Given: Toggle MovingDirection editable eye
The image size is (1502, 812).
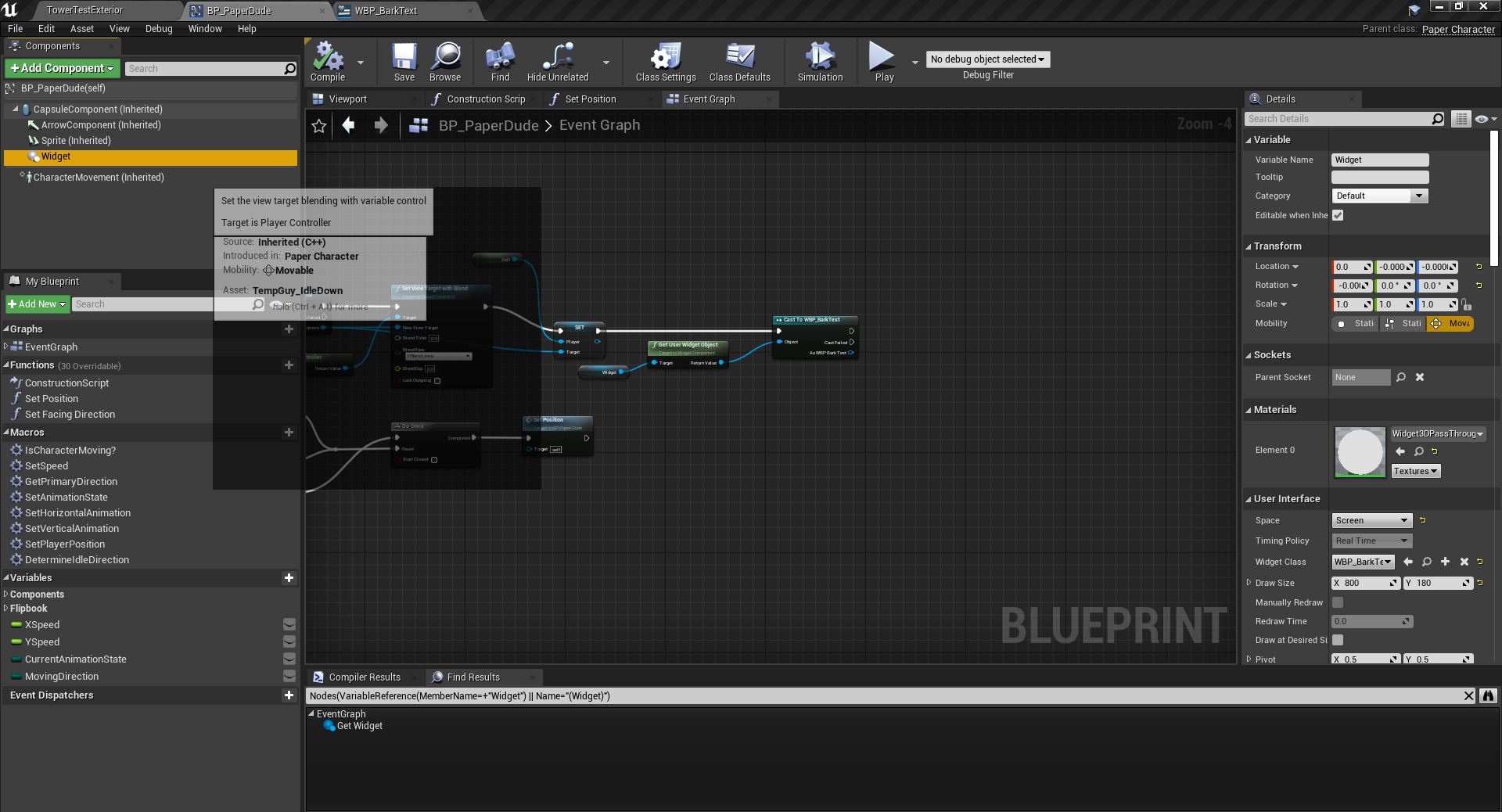Looking at the screenshot, I should point(289,676).
